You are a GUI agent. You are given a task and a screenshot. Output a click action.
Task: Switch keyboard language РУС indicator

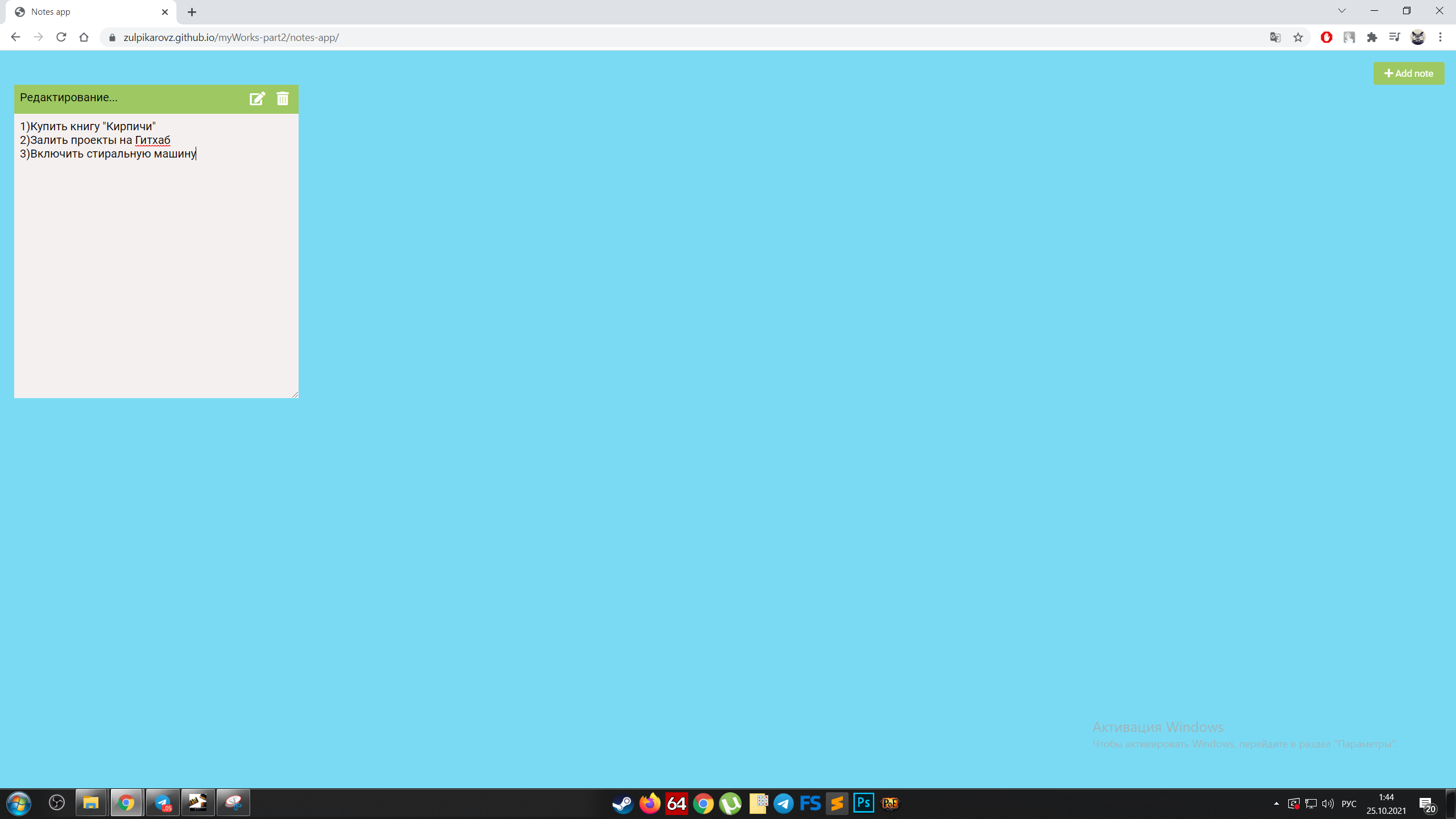[1349, 804]
